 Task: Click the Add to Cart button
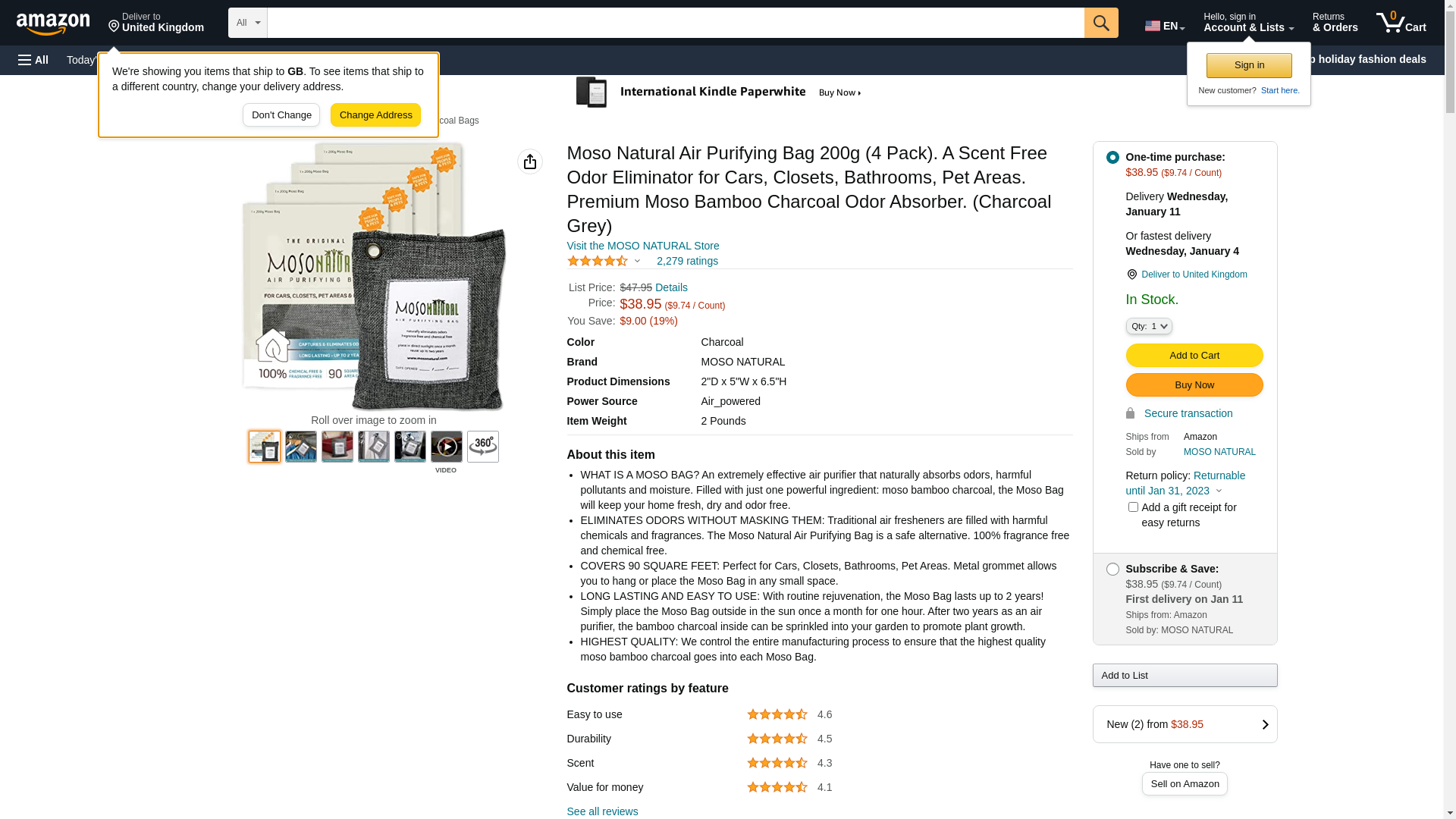1194,355
